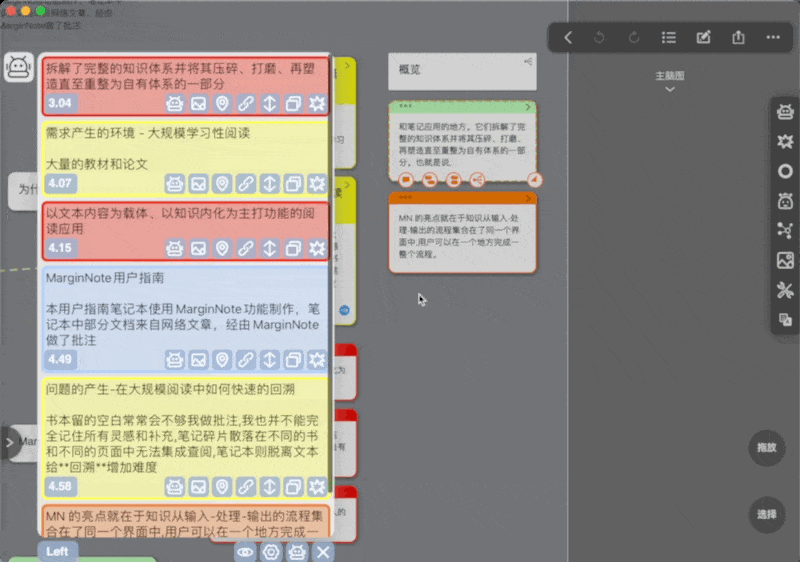Click the robot icon on the 4.15 card
The width and height of the screenshot is (800, 562).
174,248
